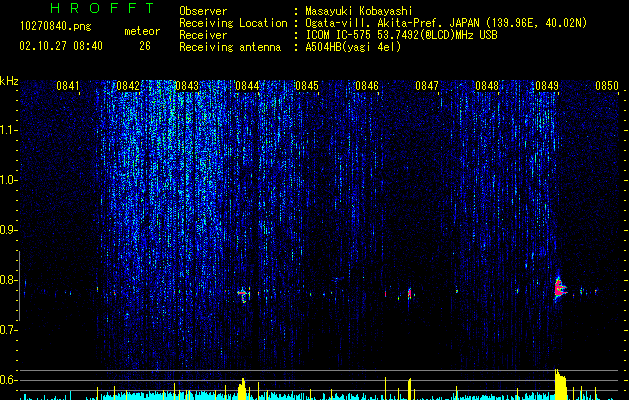Image resolution: width=629 pixels, height=400 pixels.
Task: Click the 0.8 kHz axis label
Action: tap(7, 280)
